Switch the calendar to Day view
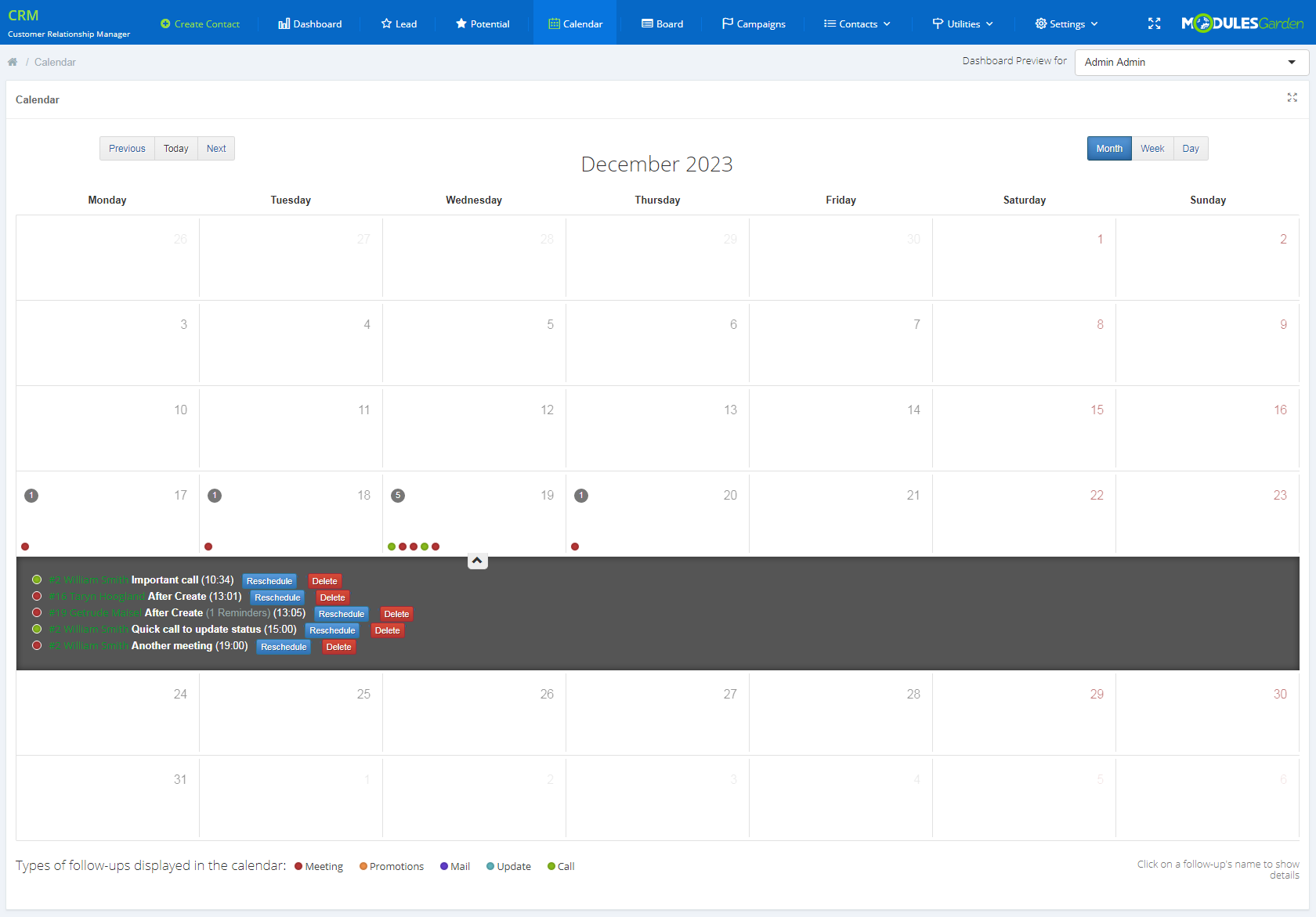The height and width of the screenshot is (917, 1316). click(x=1190, y=148)
